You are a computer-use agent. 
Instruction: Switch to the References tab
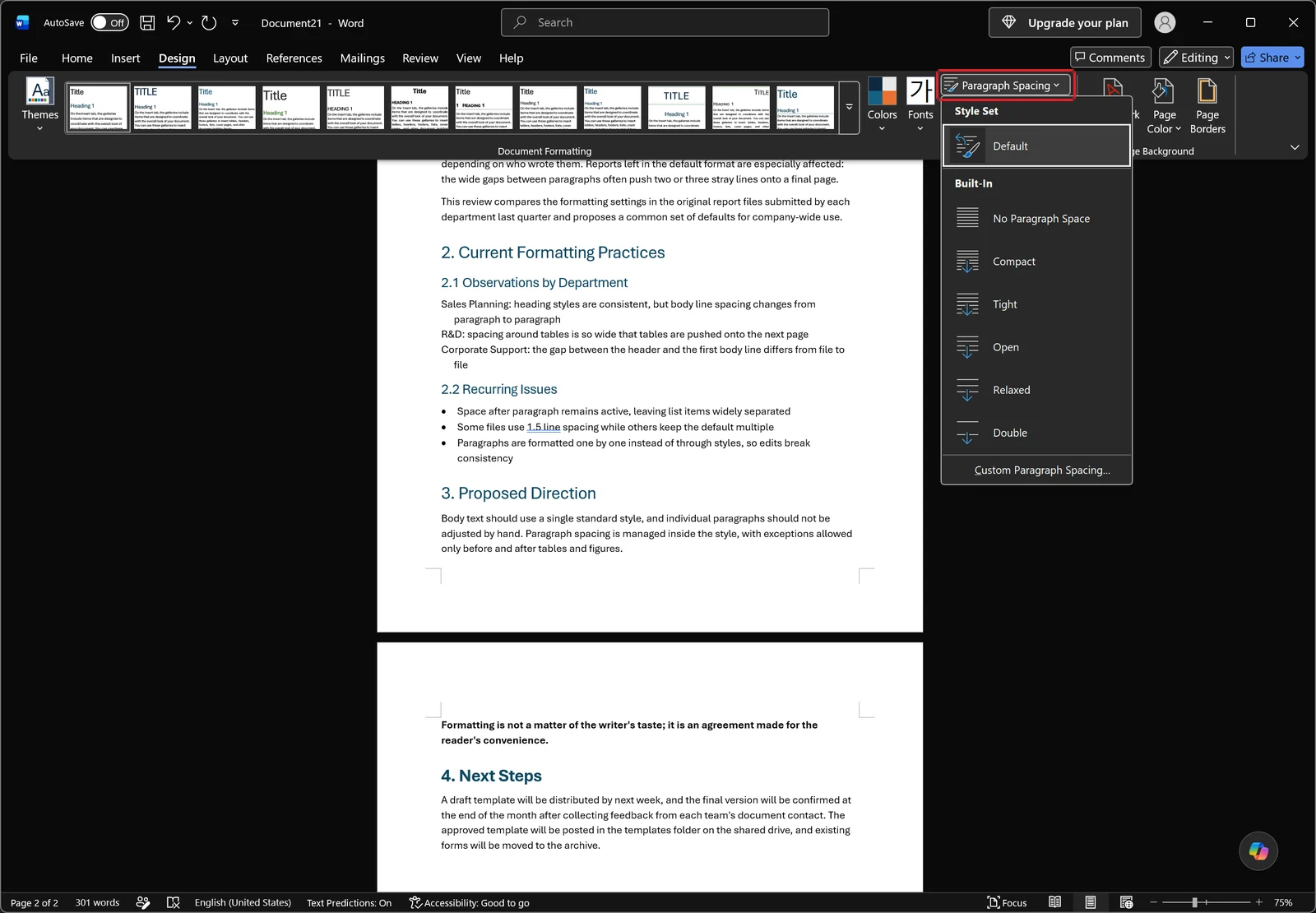click(294, 58)
